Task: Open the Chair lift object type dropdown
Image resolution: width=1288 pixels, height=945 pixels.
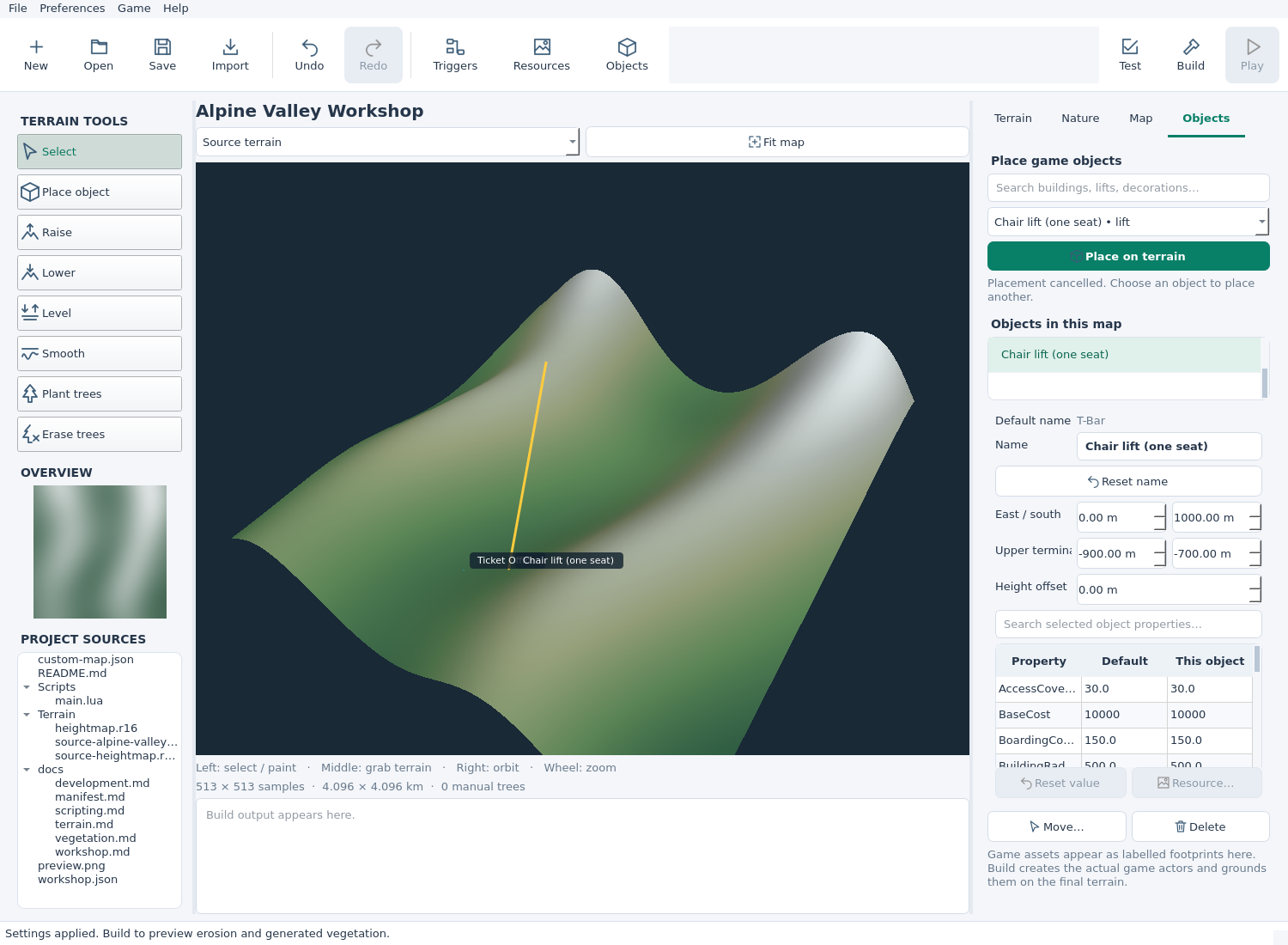Action: click(1128, 222)
